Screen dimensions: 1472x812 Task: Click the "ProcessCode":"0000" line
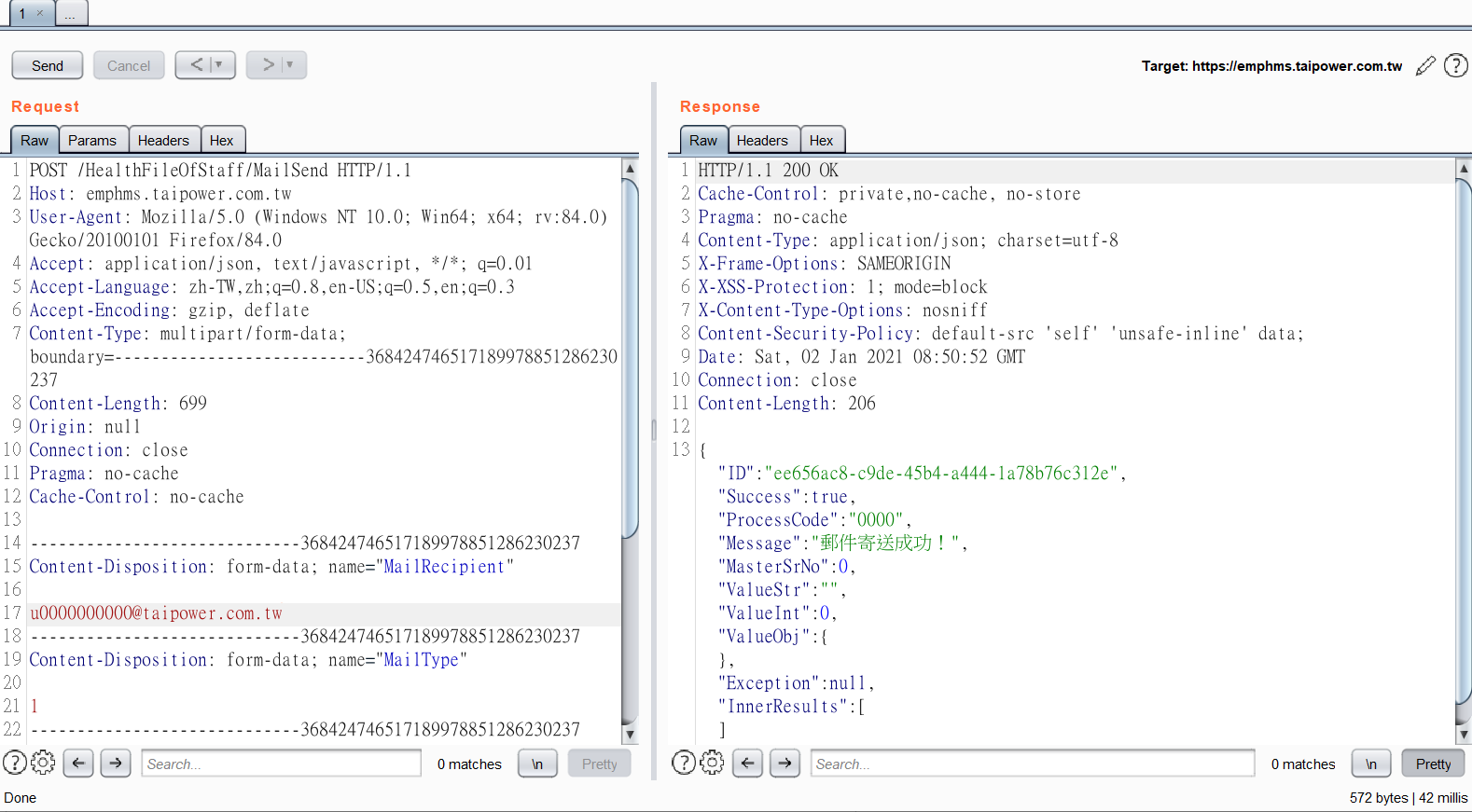(x=814, y=520)
